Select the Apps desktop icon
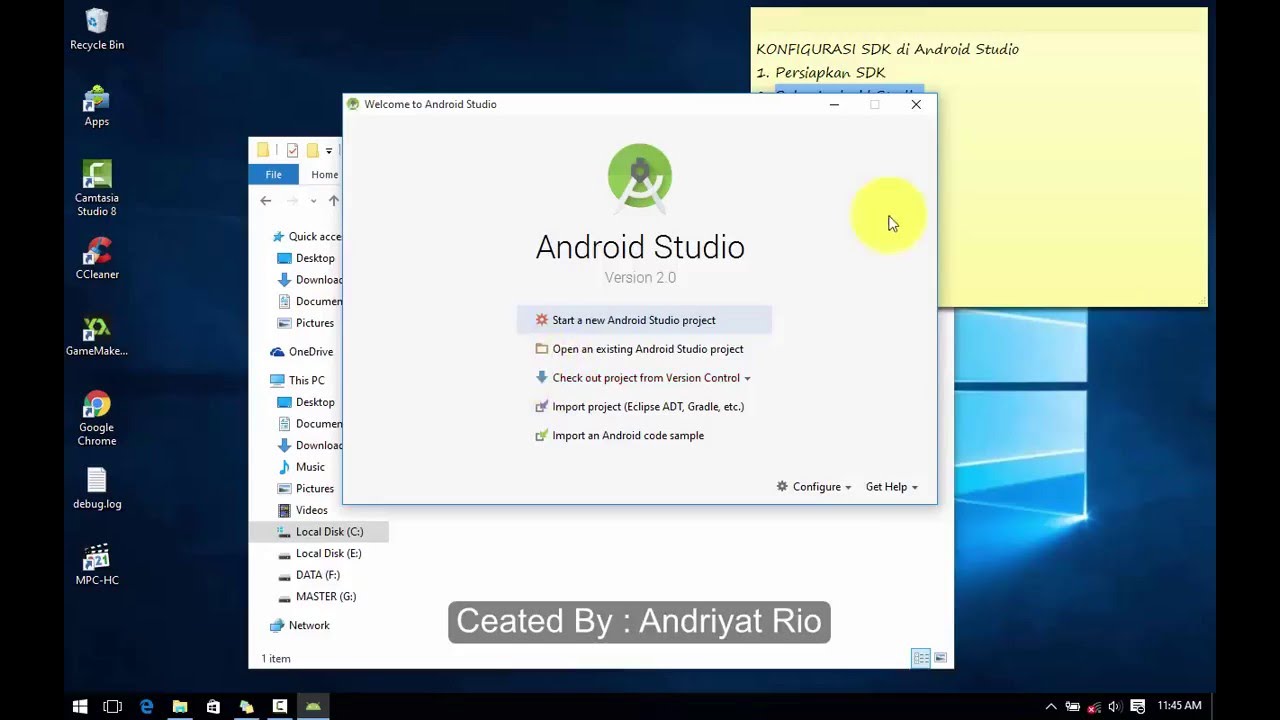Screen dimensions: 1280x720 click(x=97, y=106)
